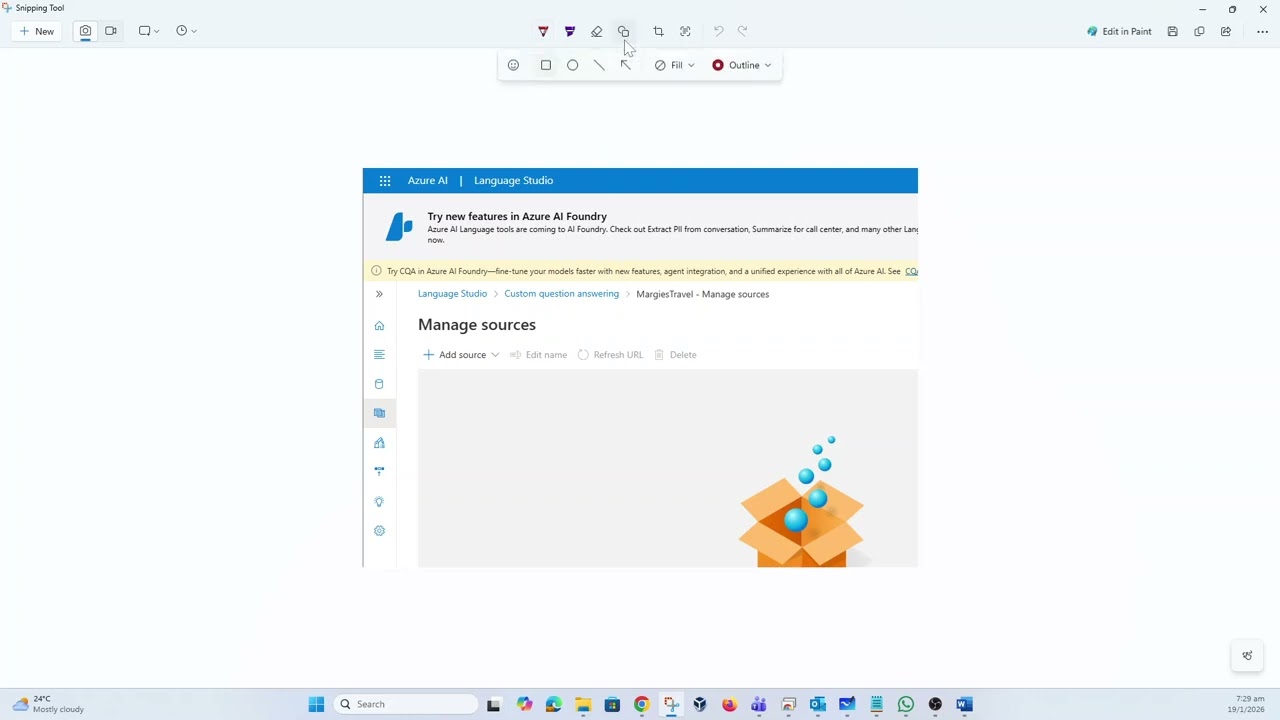This screenshot has height=720, width=1280.
Task: Switch to video Record mode
Action: [111, 31]
